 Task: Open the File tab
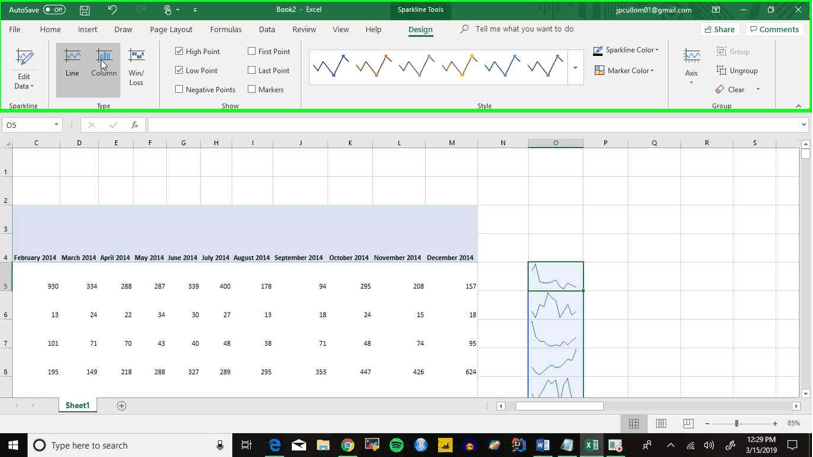(x=15, y=30)
